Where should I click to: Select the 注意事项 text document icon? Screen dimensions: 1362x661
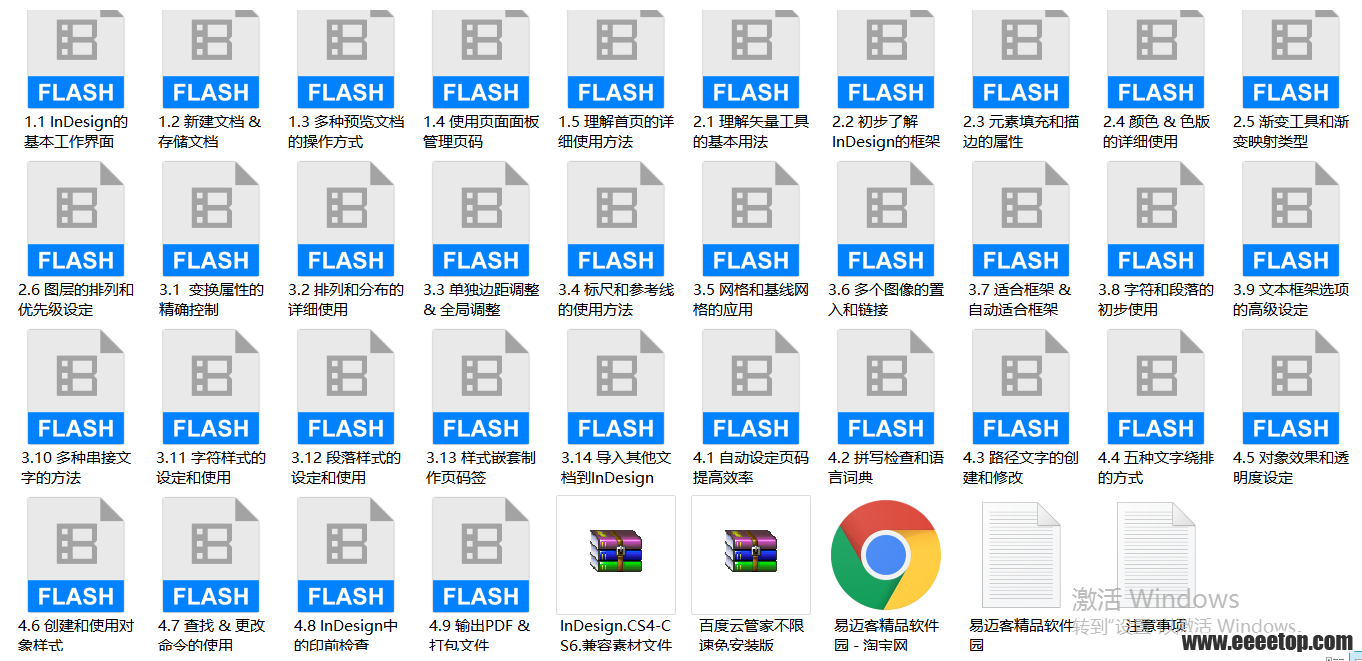[x=1156, y=555]
